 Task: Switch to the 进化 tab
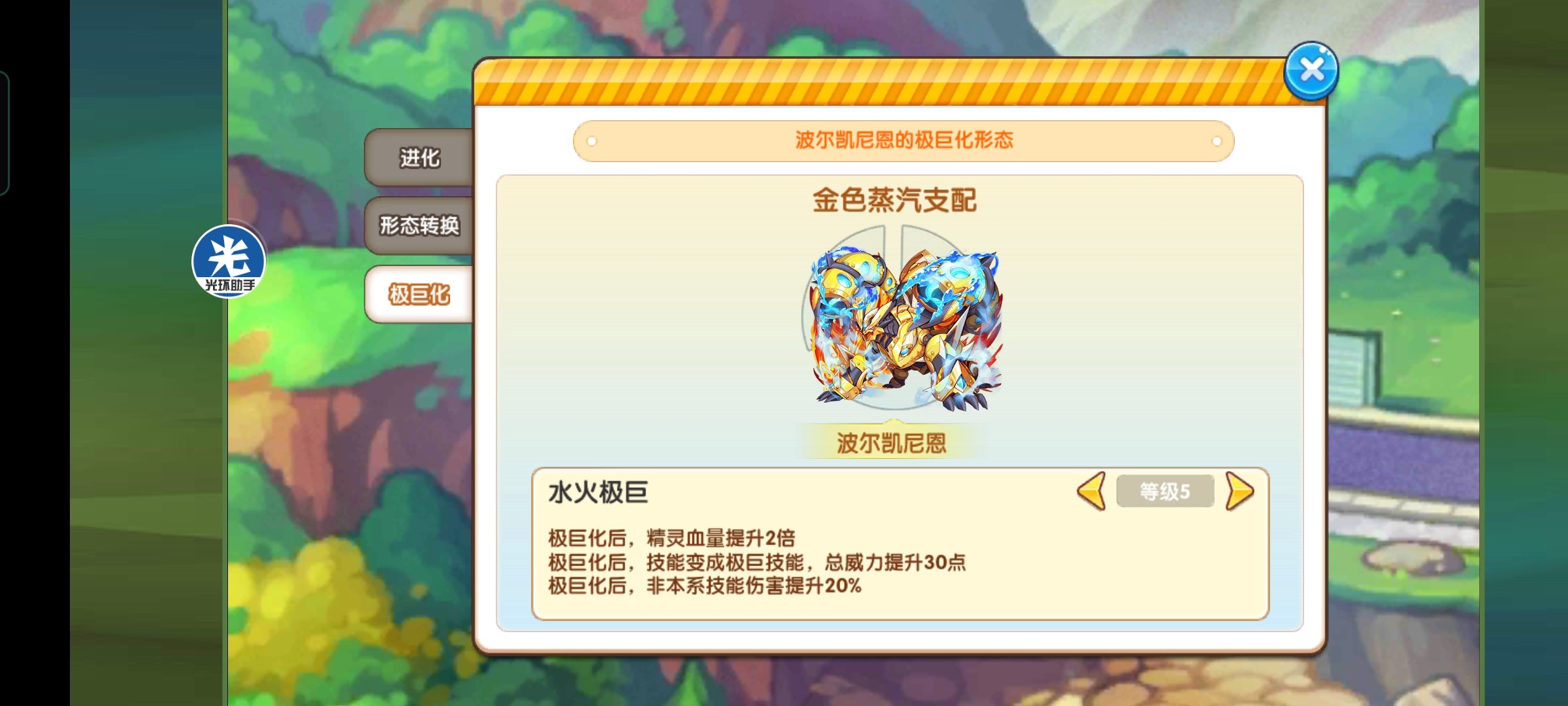click(x=419, y=158)
